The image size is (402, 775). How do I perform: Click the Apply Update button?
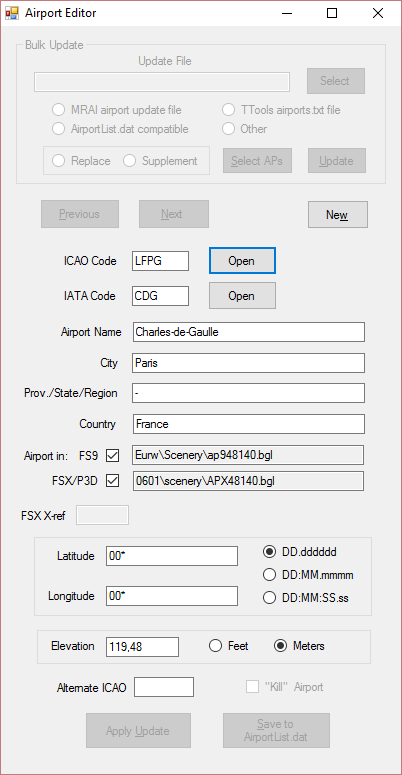coord(138,731)
